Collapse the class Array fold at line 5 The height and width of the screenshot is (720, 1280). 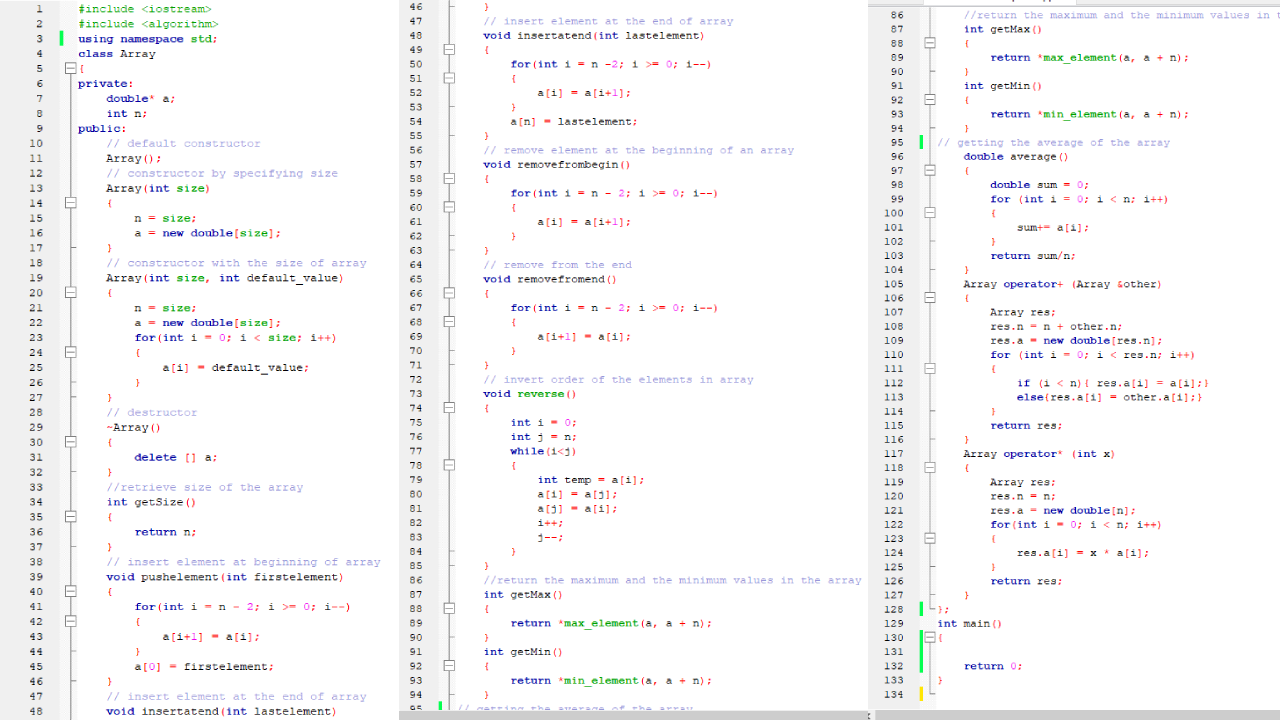click(71, 69)
